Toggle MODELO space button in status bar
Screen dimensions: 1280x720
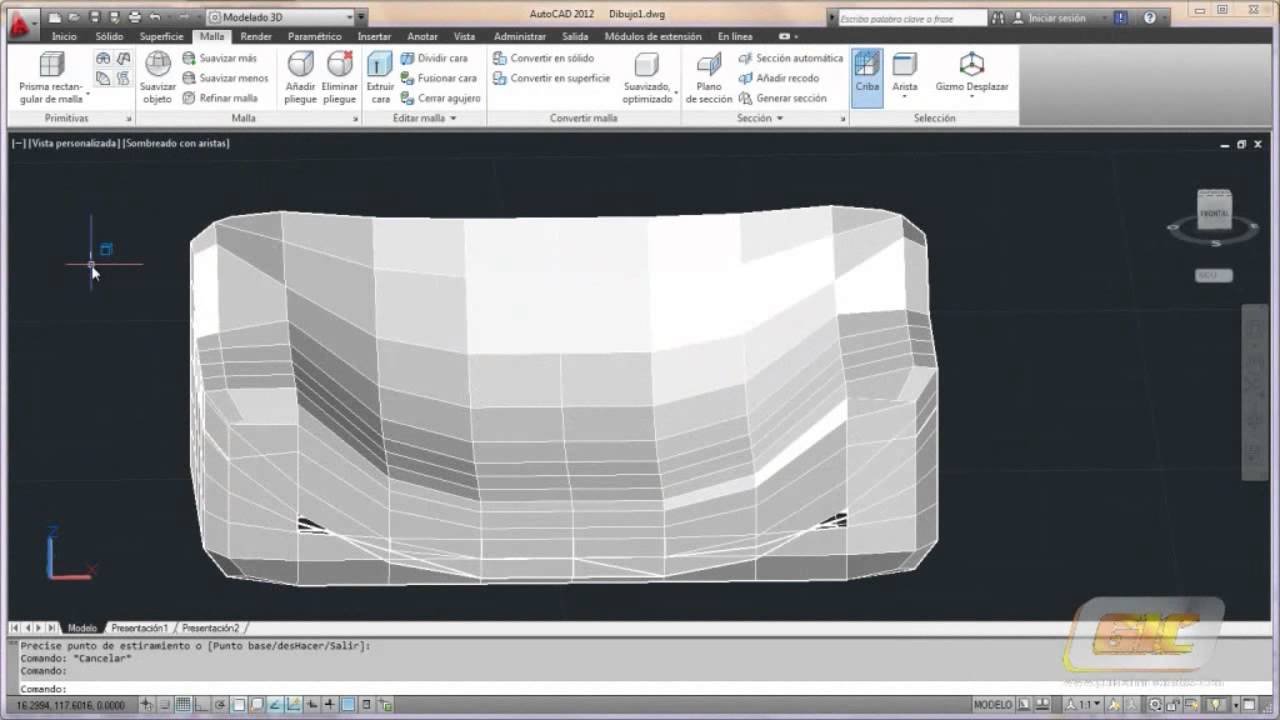(x=993, y=705)
